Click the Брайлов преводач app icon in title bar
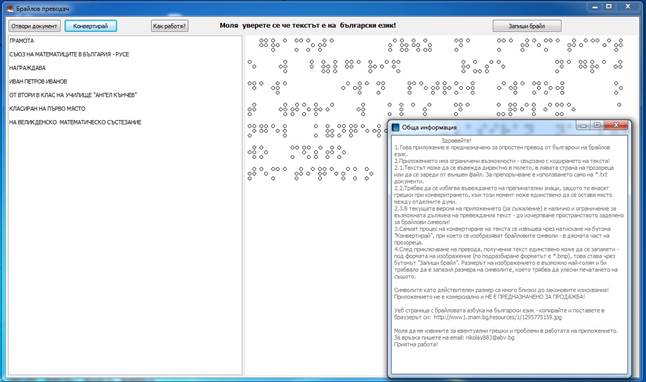The image size is (646, 382). 10,8
